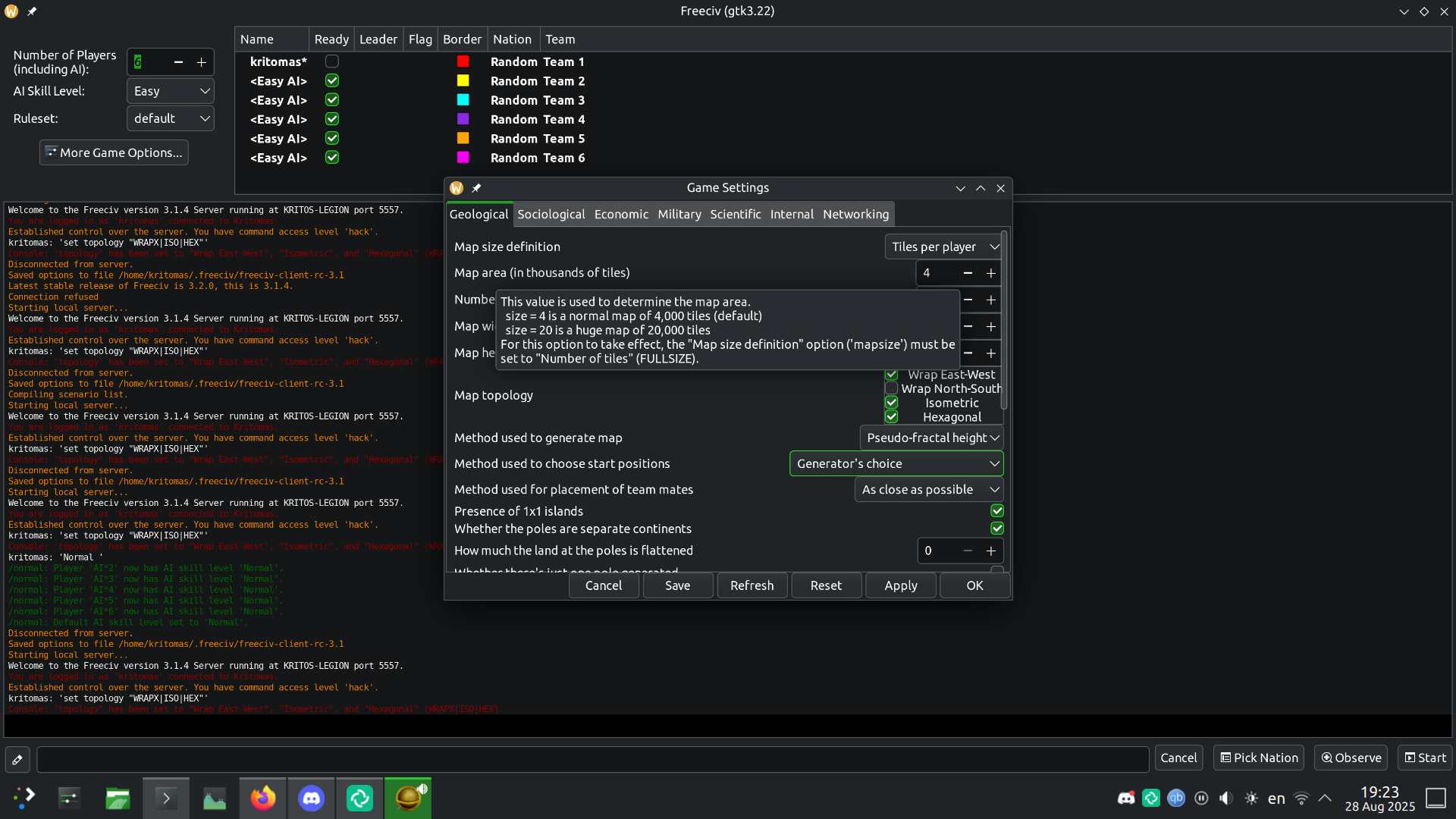
Task: Click the chat pencil icon beside input
Action: point(17,759)
